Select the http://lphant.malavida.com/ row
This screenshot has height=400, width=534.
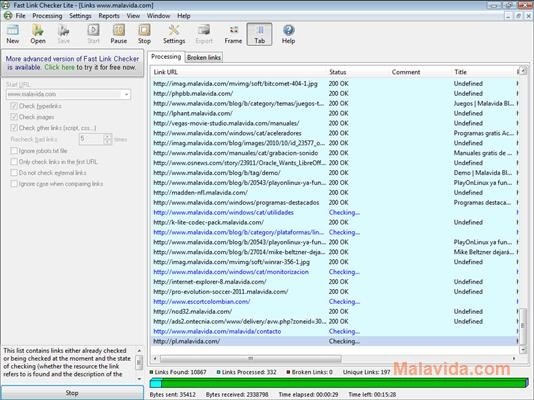(334, 113)
